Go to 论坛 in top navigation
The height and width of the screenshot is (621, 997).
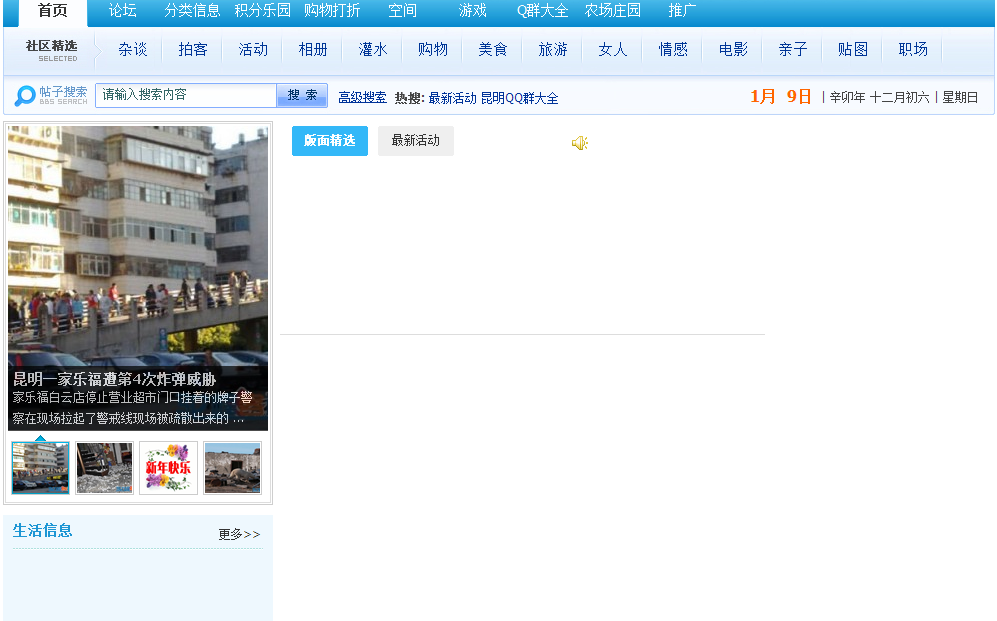point(122,11)
